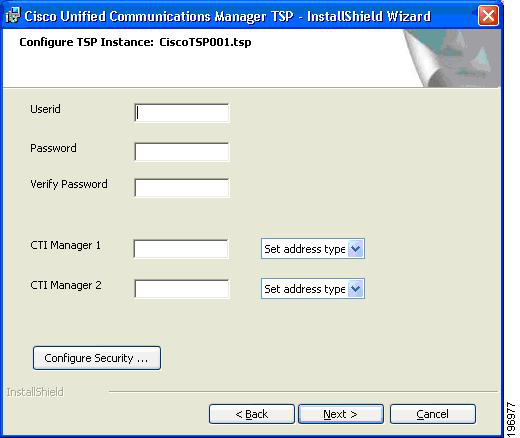
Task: Click the 'CTI Manager 1' label
Action: (65, 245)
